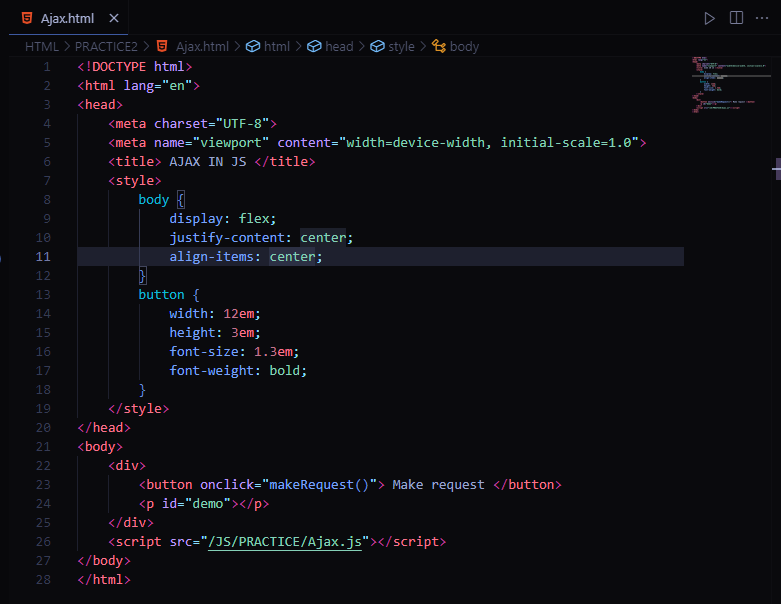Click the font-size: 1.3em declaration

[x=234, y=352]
